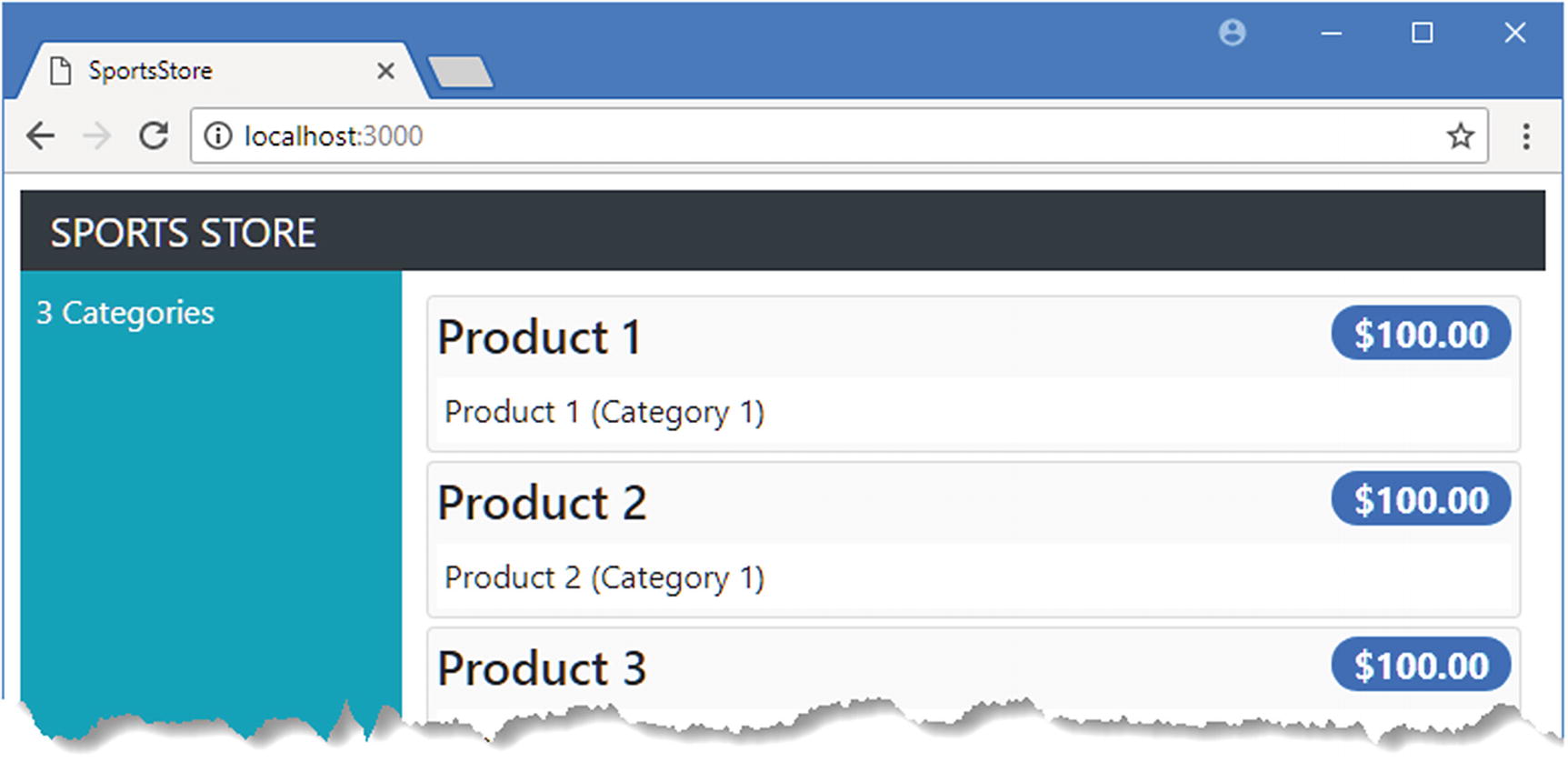Click the 3 Categories sidebar text

(125, 313)
